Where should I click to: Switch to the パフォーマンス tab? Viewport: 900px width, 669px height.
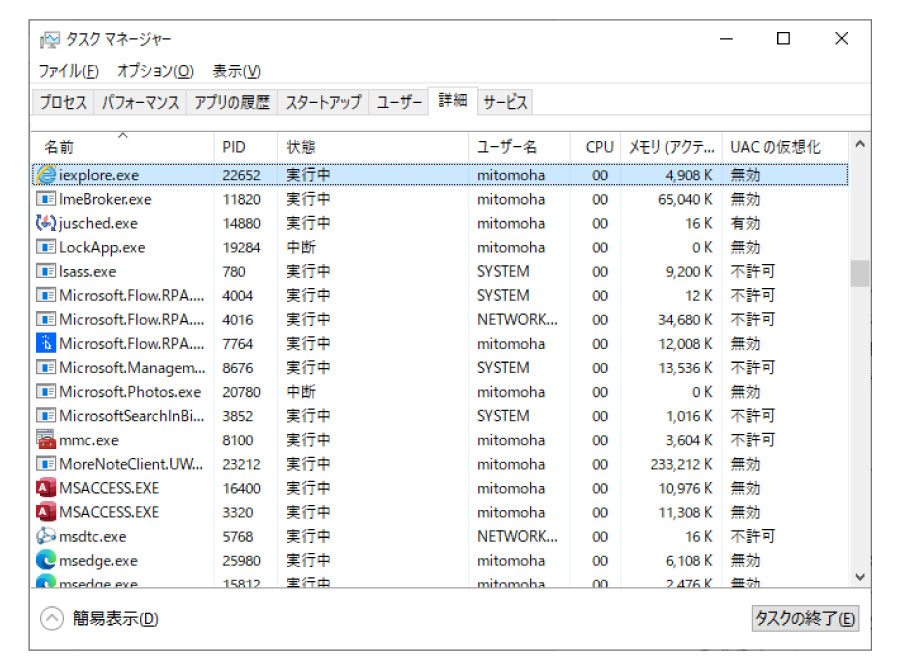click(140, 102)
